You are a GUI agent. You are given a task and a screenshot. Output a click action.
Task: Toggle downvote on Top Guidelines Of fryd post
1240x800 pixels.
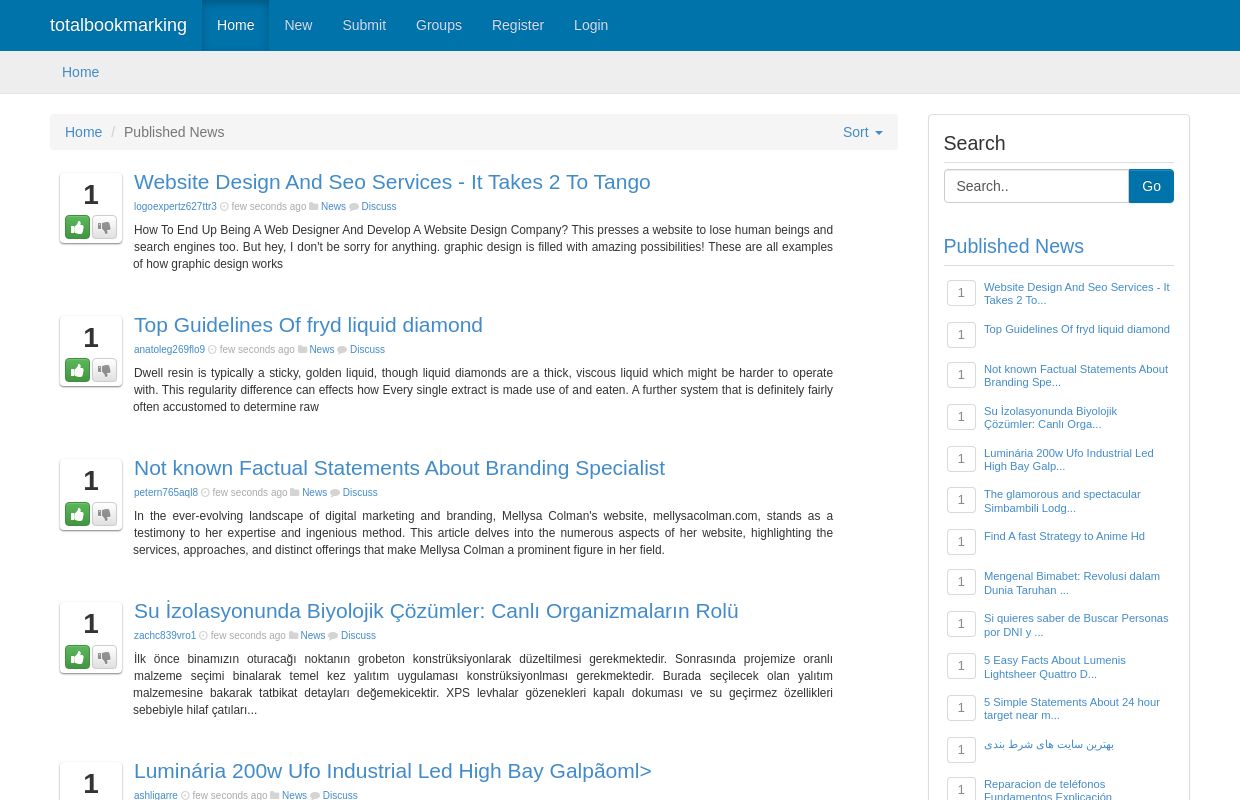coord(104,370)
